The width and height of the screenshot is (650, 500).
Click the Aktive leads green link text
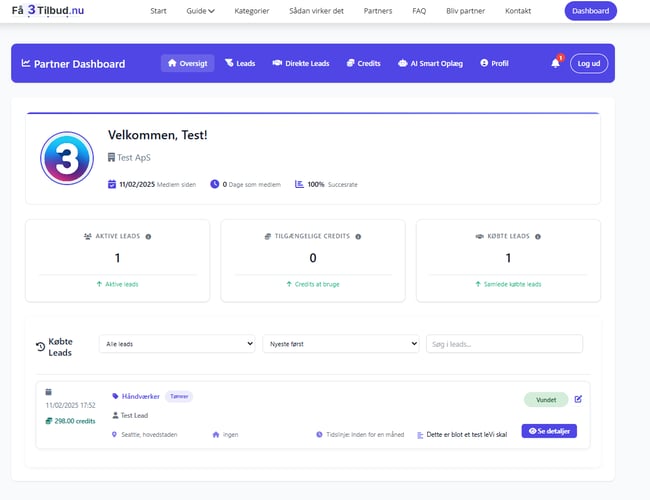(x=121, y=284)
